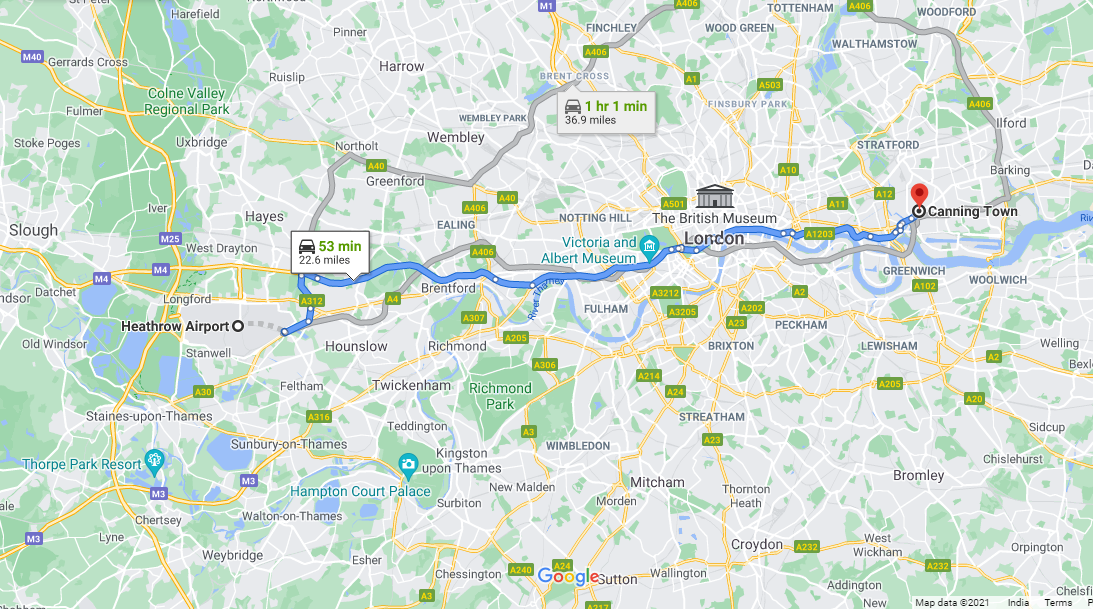Open the Victoria and Albert Museum marker
1093x609 pixels.
point(650,245)
